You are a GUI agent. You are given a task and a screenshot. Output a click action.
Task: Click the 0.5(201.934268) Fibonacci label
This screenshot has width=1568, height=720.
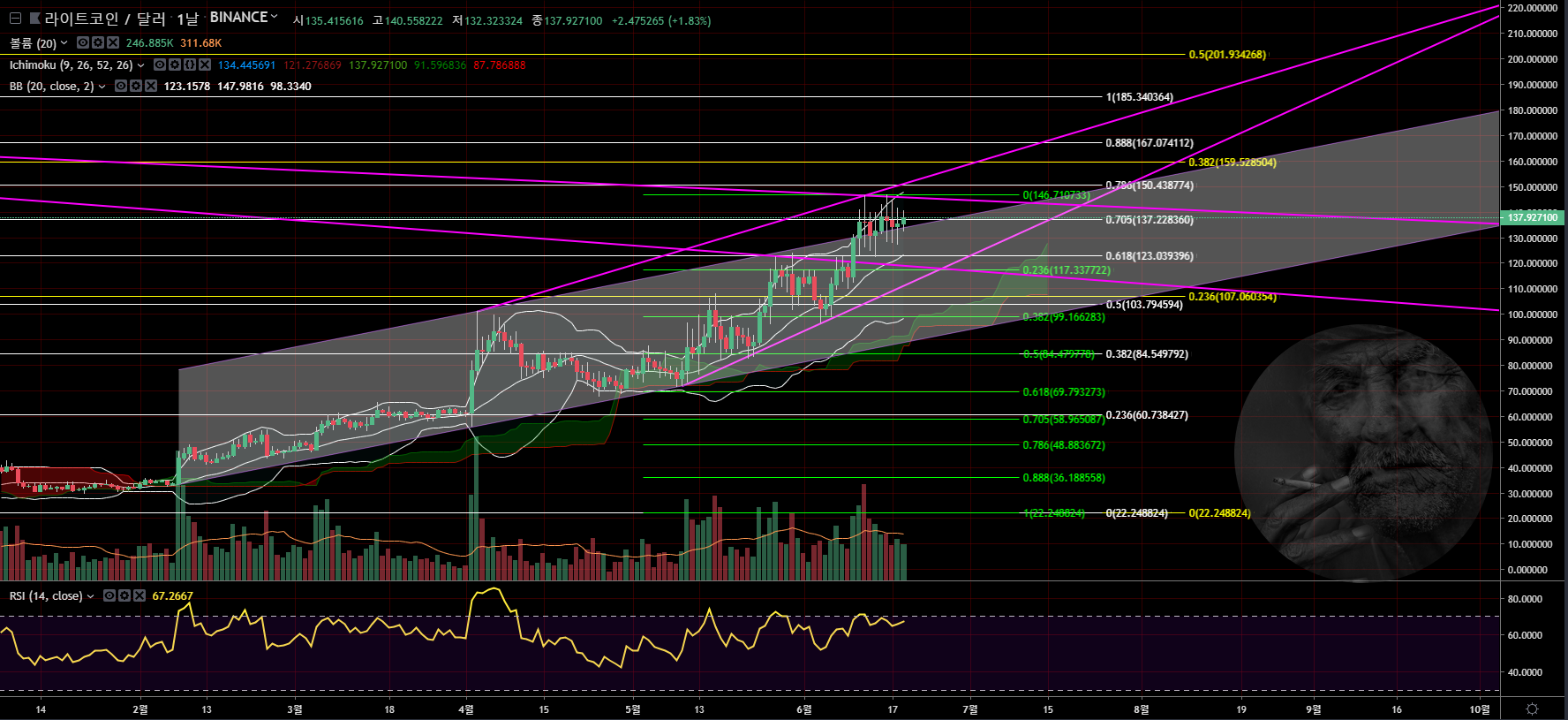[1227, 55]
